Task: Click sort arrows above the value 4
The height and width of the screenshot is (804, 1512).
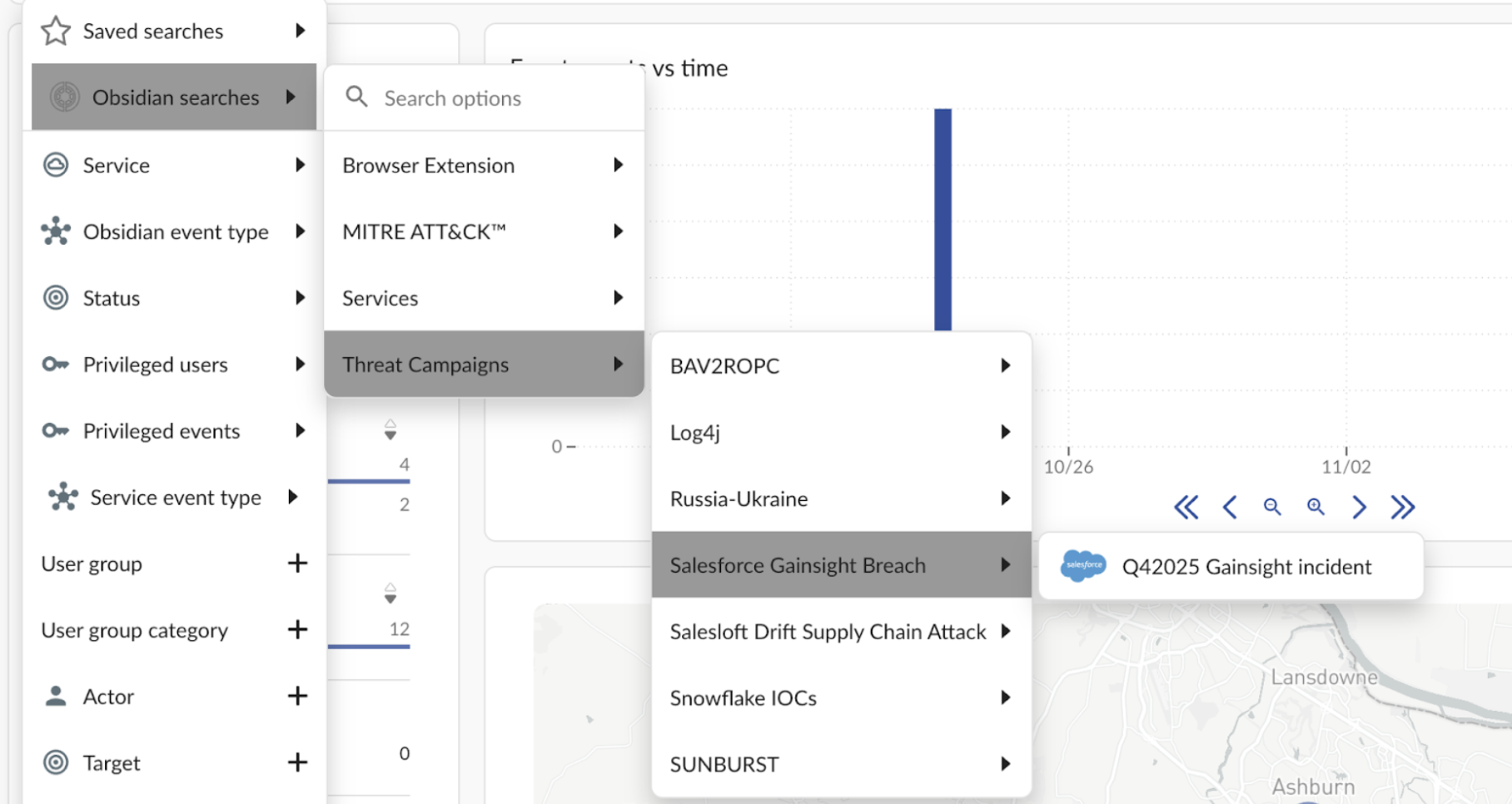Action: click(x=390, y=429)
